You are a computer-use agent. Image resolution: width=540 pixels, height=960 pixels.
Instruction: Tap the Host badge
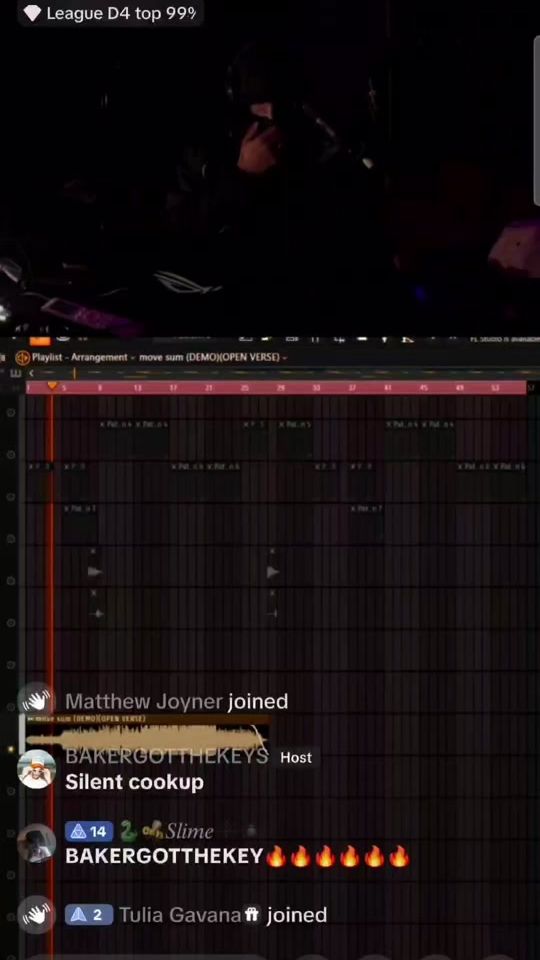[x=296, y=757]
